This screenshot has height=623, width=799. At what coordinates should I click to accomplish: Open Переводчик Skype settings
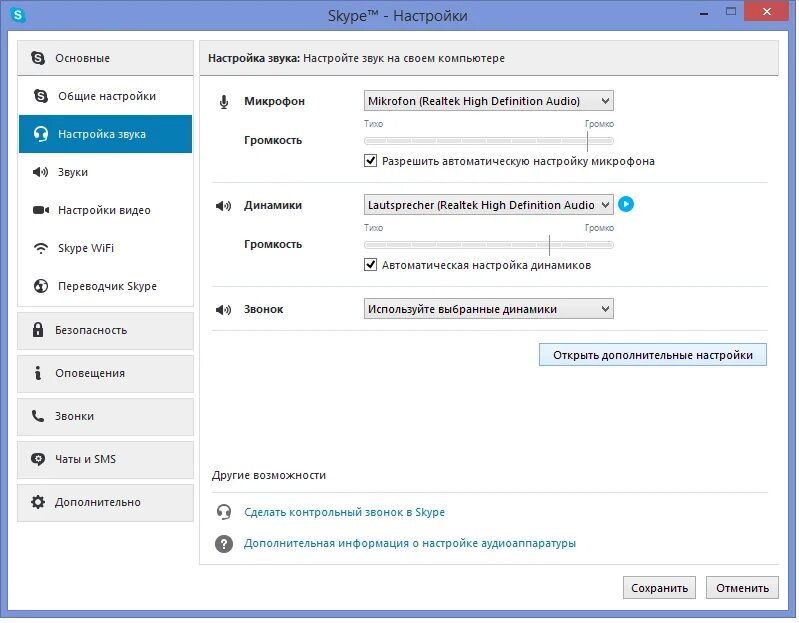point(105,286)
